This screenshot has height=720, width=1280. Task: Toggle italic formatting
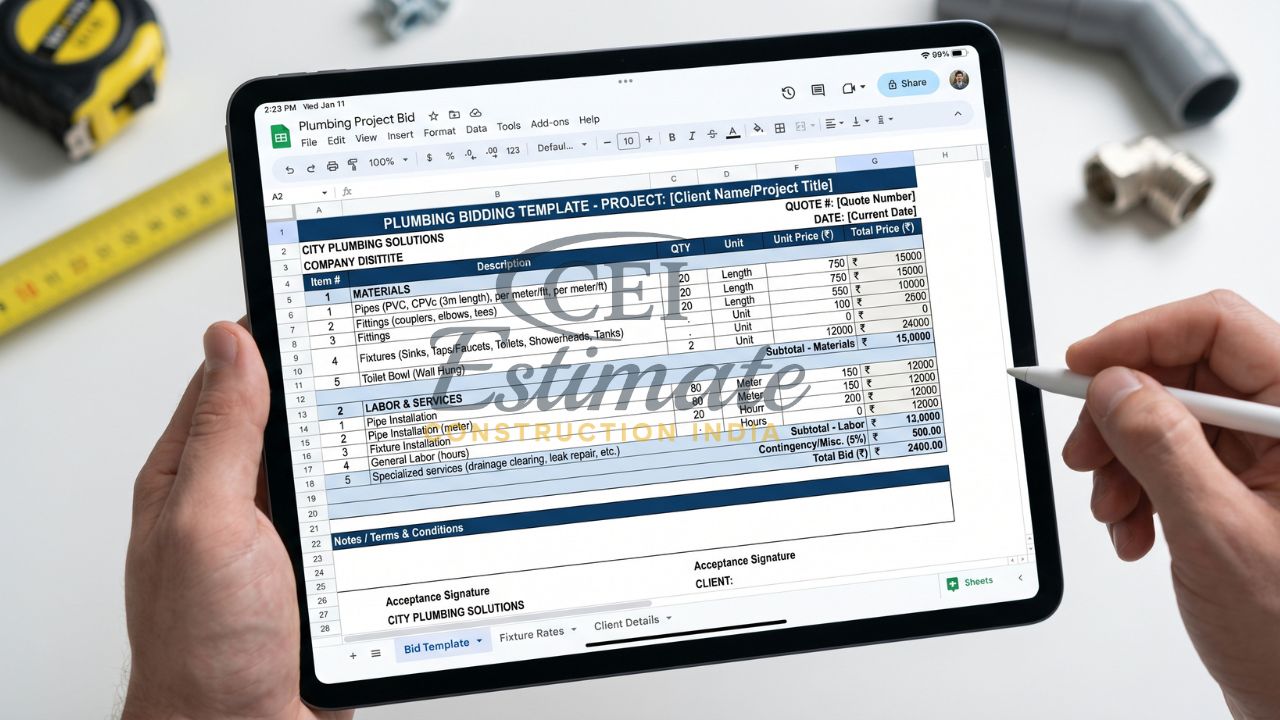pos(692,137)
